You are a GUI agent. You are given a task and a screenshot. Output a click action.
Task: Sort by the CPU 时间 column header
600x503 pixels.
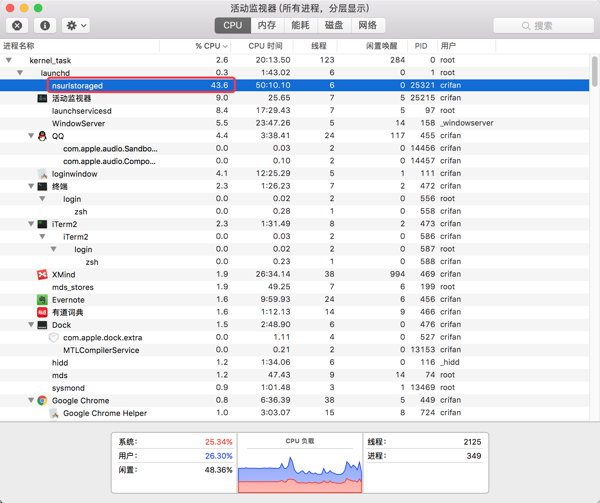[262, 46]
